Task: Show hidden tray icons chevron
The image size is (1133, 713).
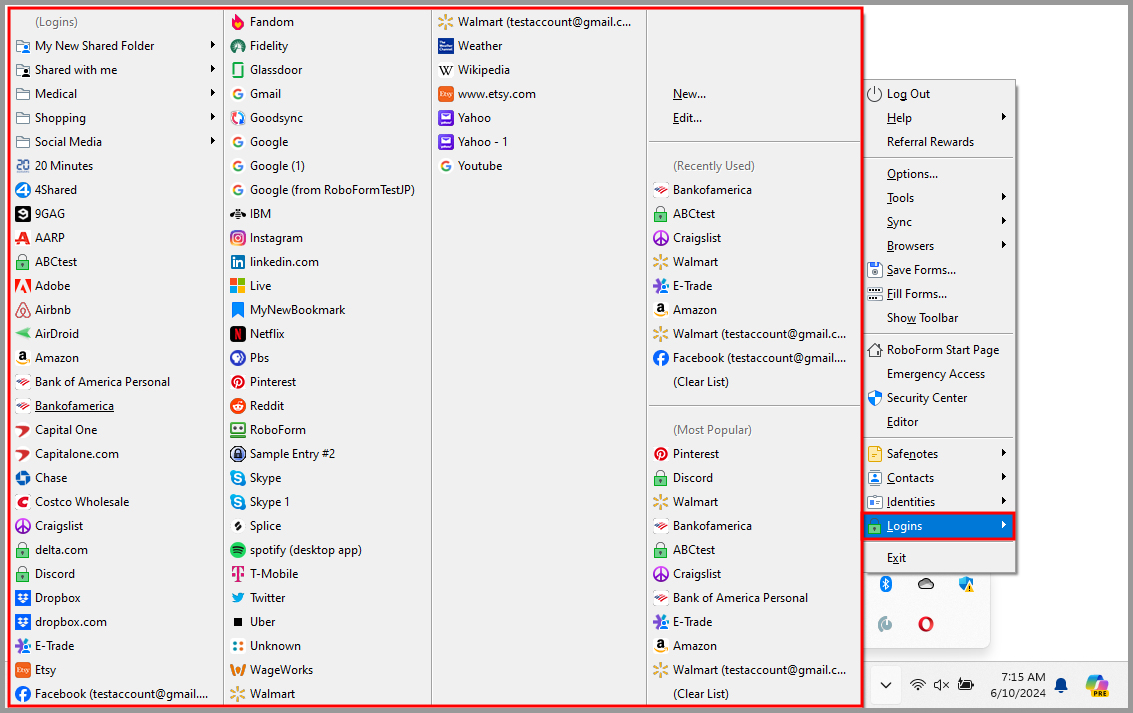Action: pyautogui.click(x=886, y=685)
